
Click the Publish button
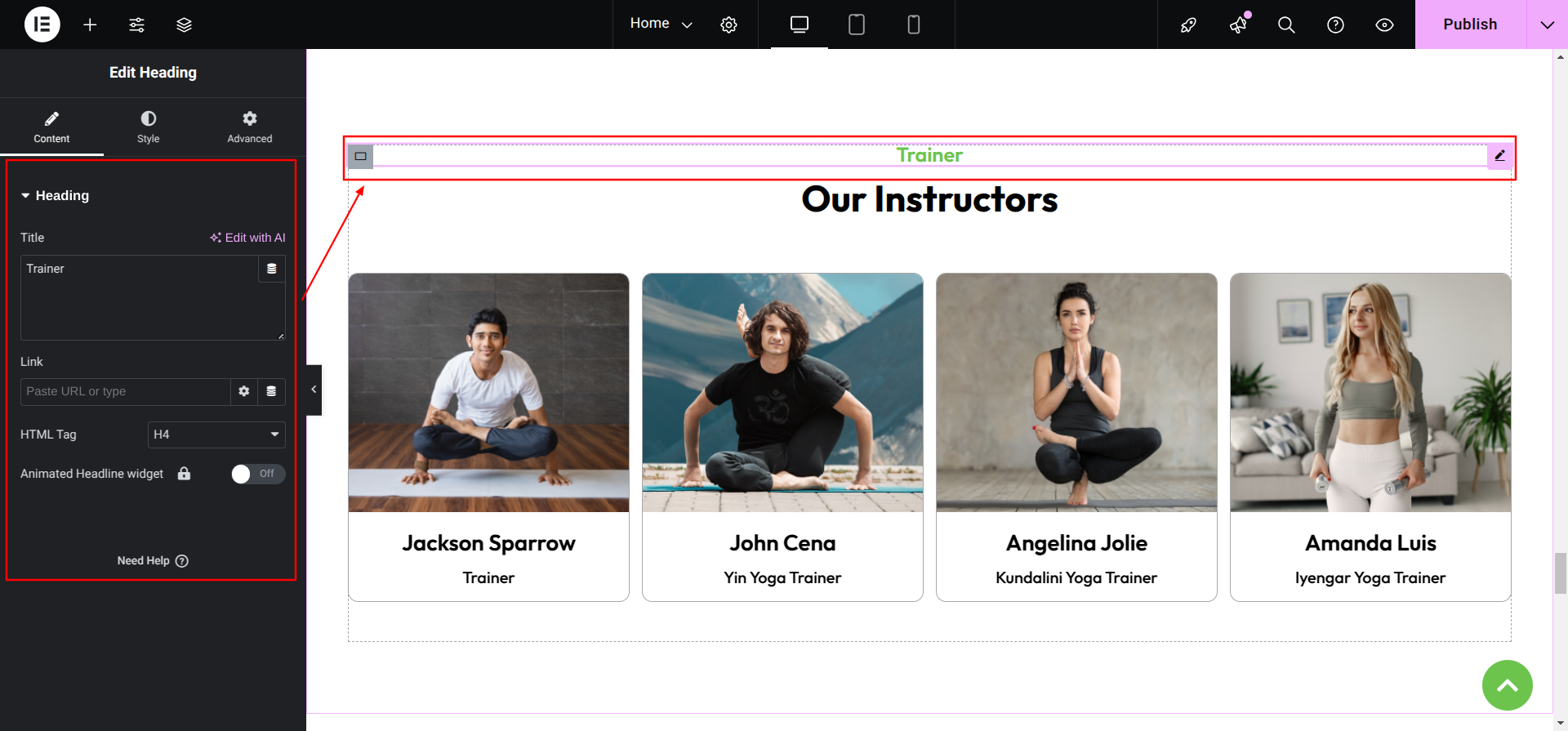[x=1470, y=25]
